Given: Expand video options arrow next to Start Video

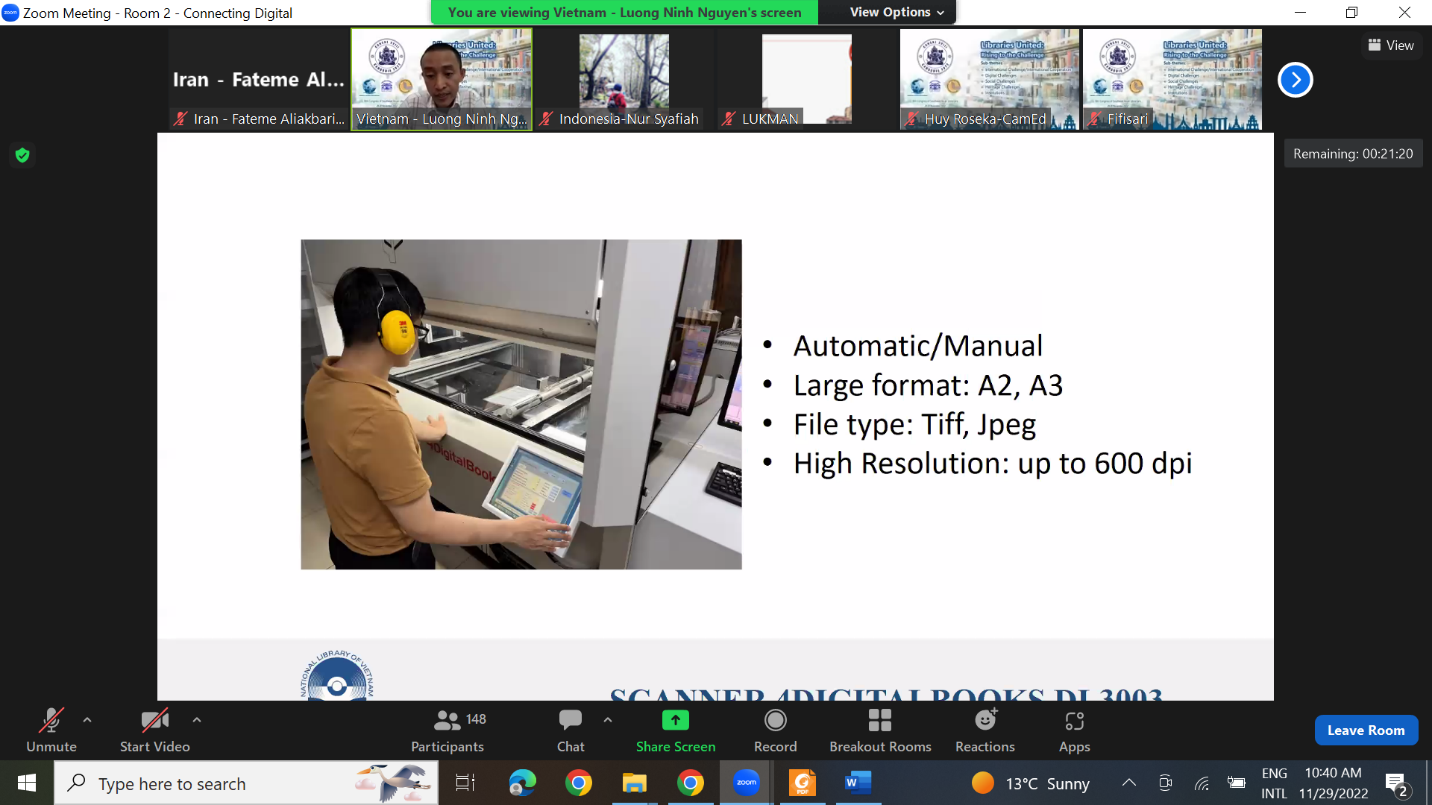Looking at the screenshot, I should point(196,719).
